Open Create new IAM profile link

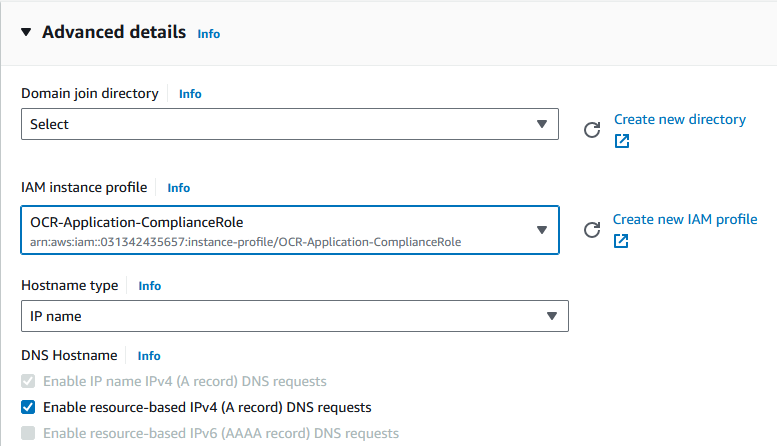(x=685, y=220)
